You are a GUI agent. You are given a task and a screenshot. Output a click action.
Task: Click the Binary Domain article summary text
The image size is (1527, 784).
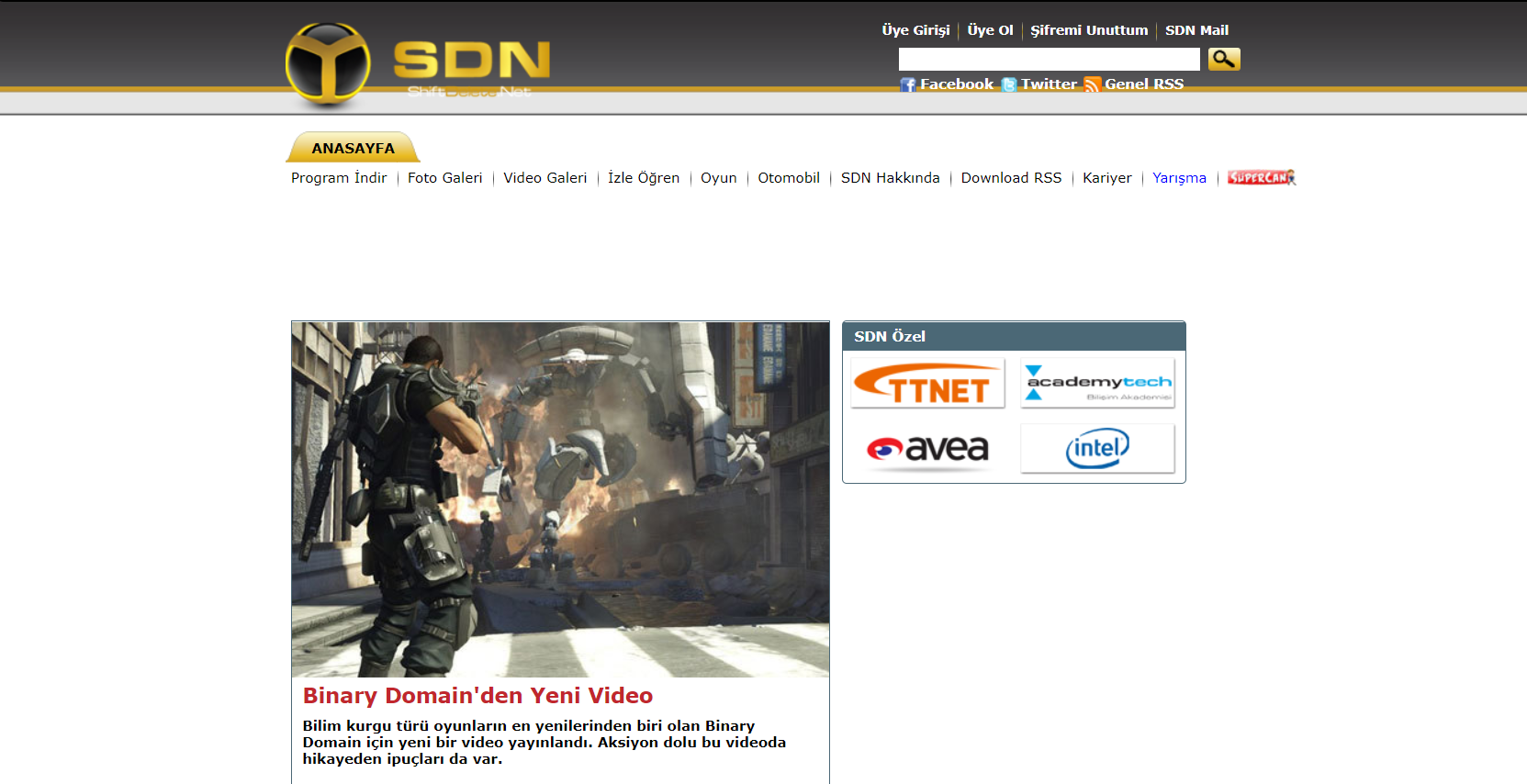click(545, 743)
